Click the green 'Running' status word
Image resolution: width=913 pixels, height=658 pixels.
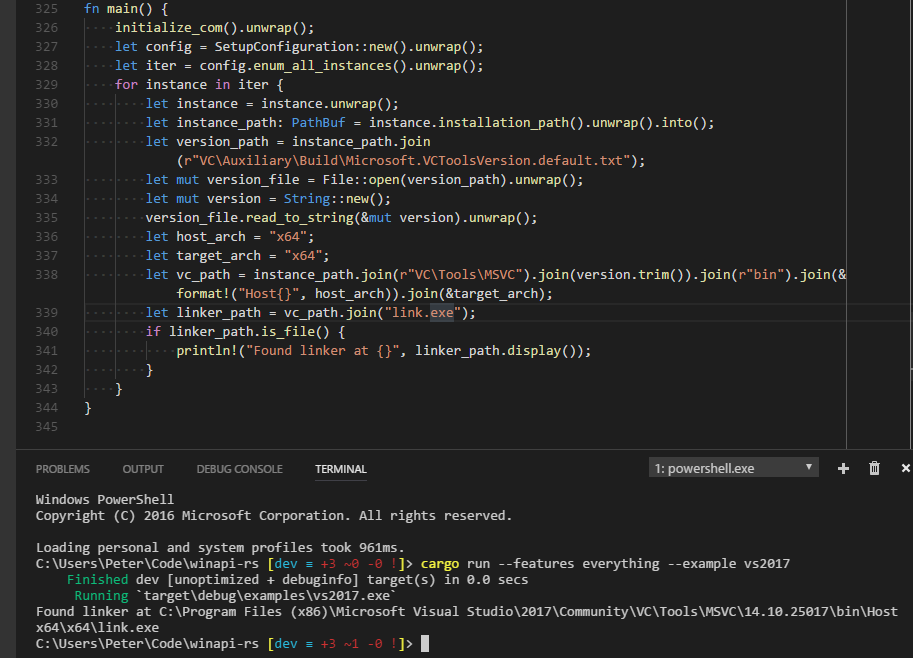pos(101,596)
